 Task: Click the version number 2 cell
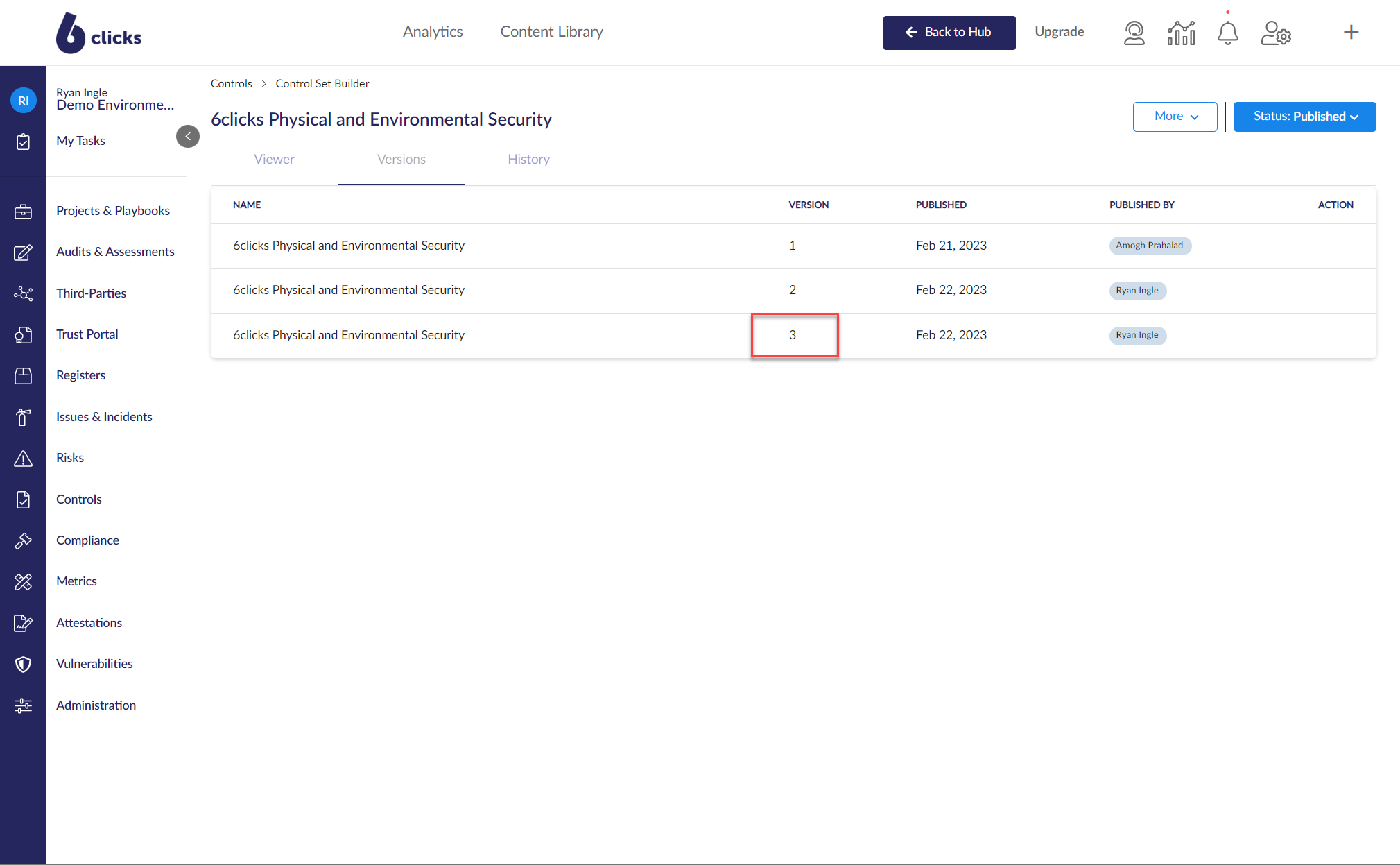tap(793, 290)
